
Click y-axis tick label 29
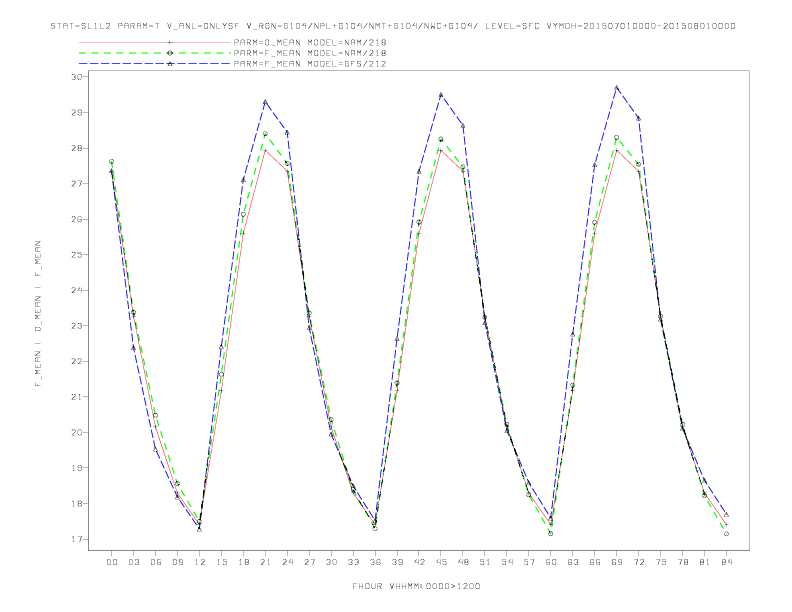pyautogui.click(x=77, y=113)
